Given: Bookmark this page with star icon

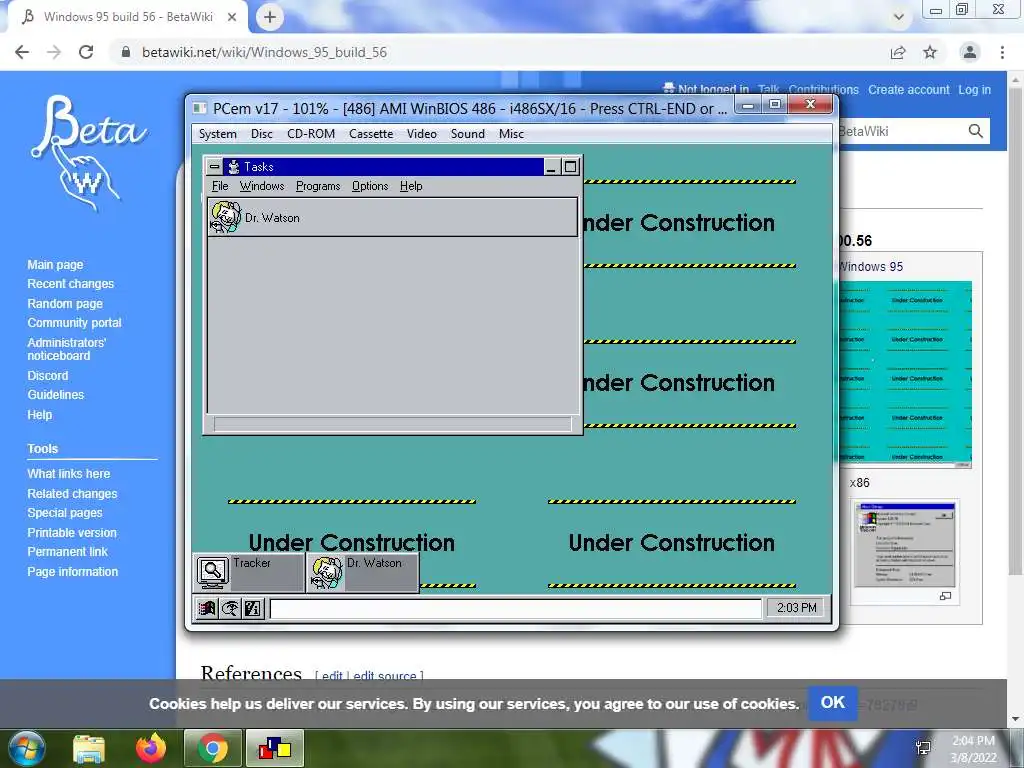Looking at the screenshot, I should (x=930, y=52).
